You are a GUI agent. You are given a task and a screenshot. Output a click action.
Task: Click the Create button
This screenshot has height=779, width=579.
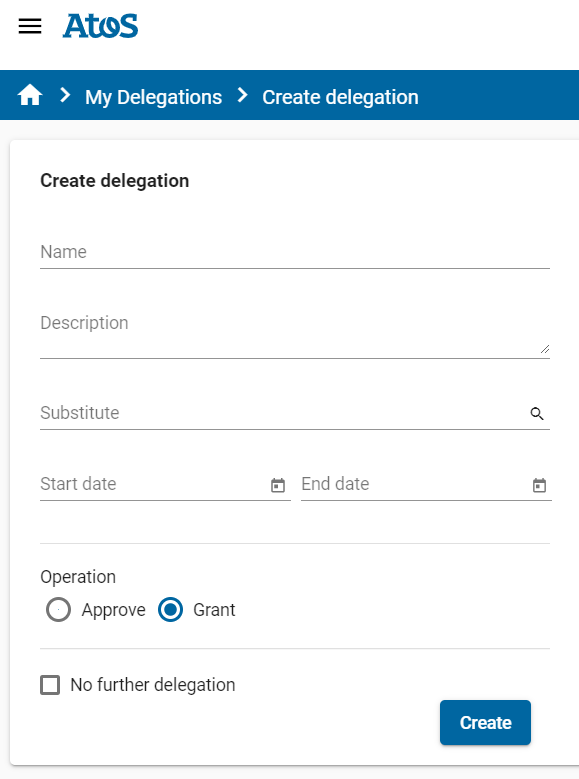(485, 722)
